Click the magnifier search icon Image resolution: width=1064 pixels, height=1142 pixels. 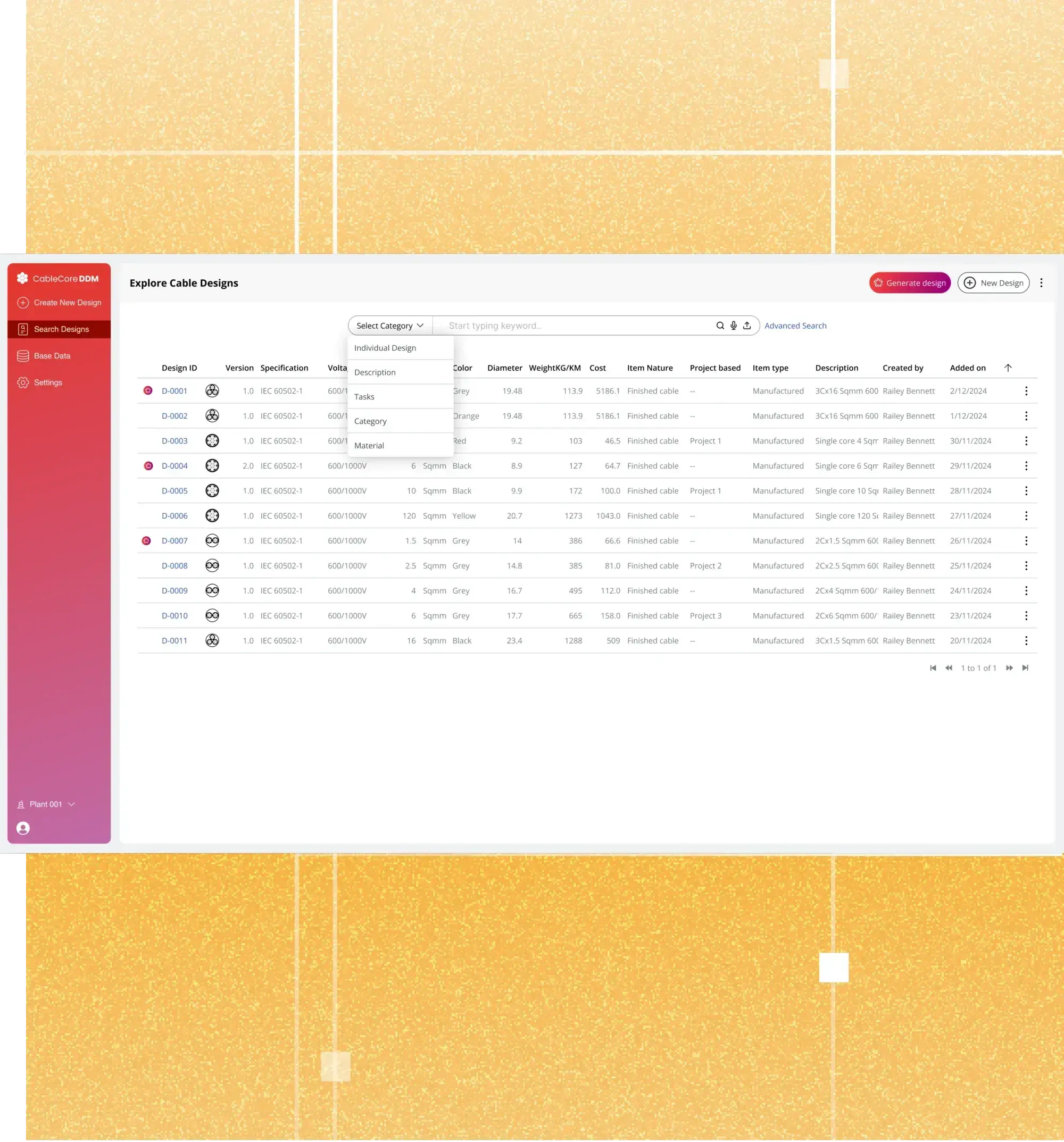pyautogui.click(x=720, y=326)
